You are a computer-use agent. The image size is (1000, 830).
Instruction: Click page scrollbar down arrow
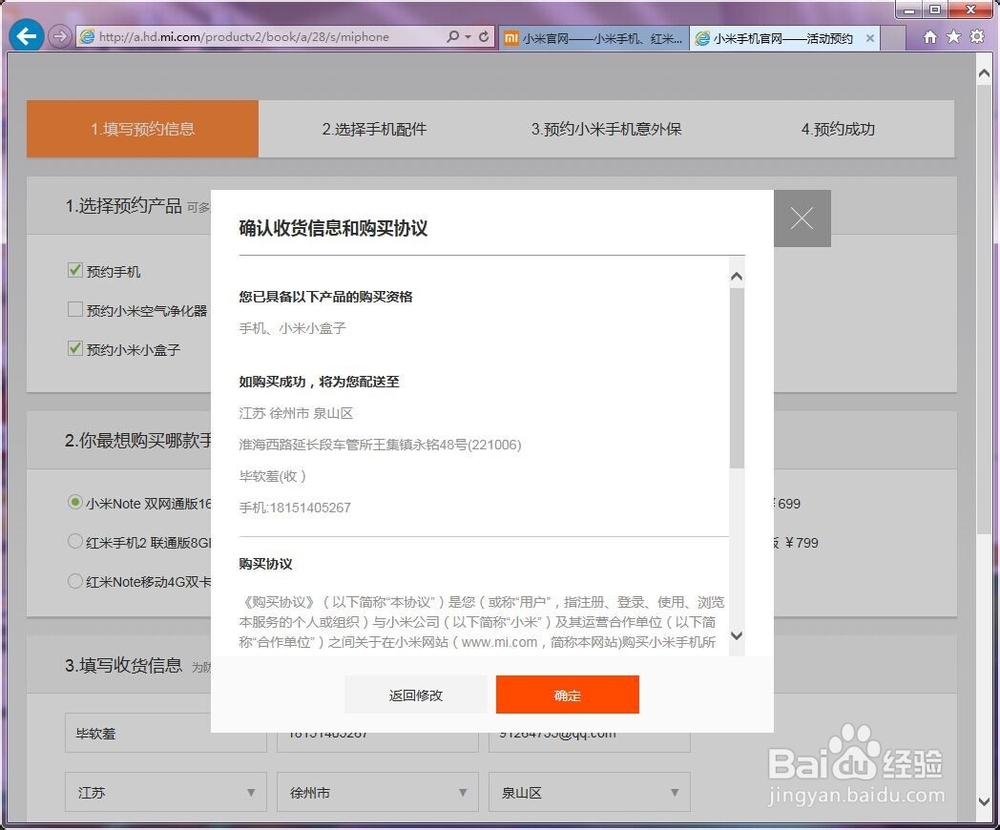coord(984,801)
